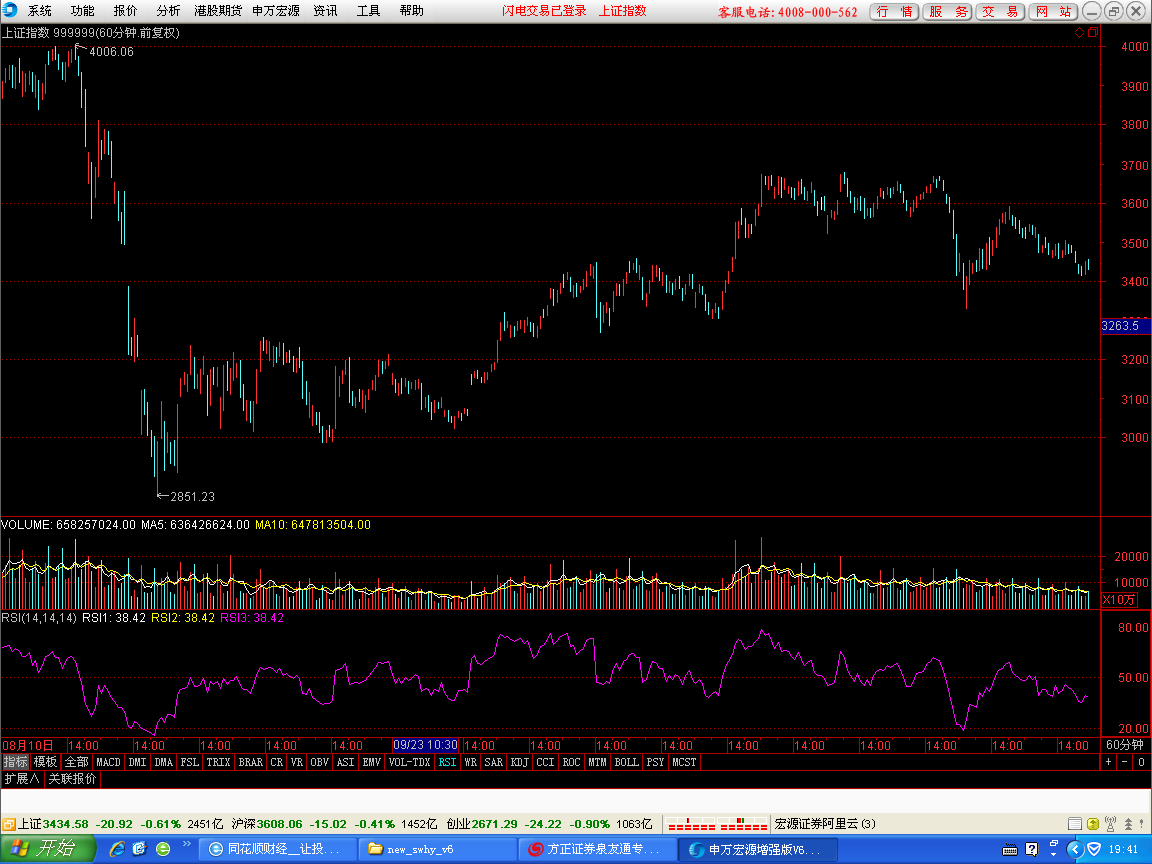
Task: Switch indicator to OBV
Action: (320, 762)
